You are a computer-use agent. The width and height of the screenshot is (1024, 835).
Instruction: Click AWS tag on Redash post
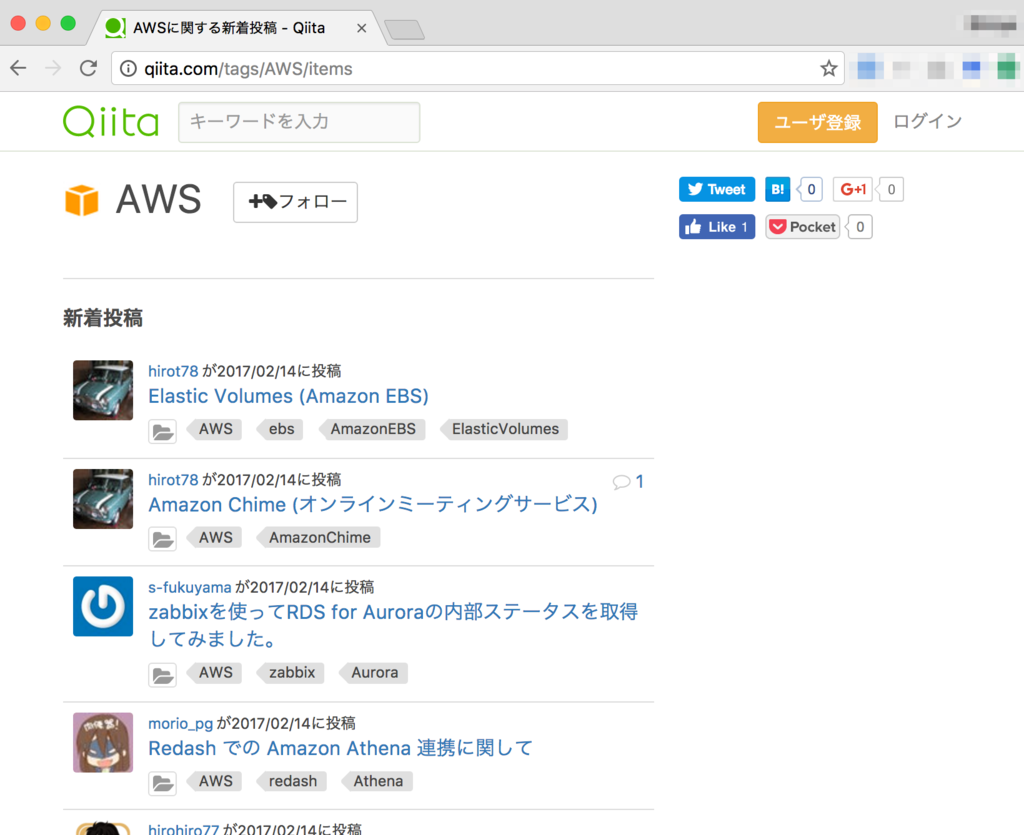215,781
